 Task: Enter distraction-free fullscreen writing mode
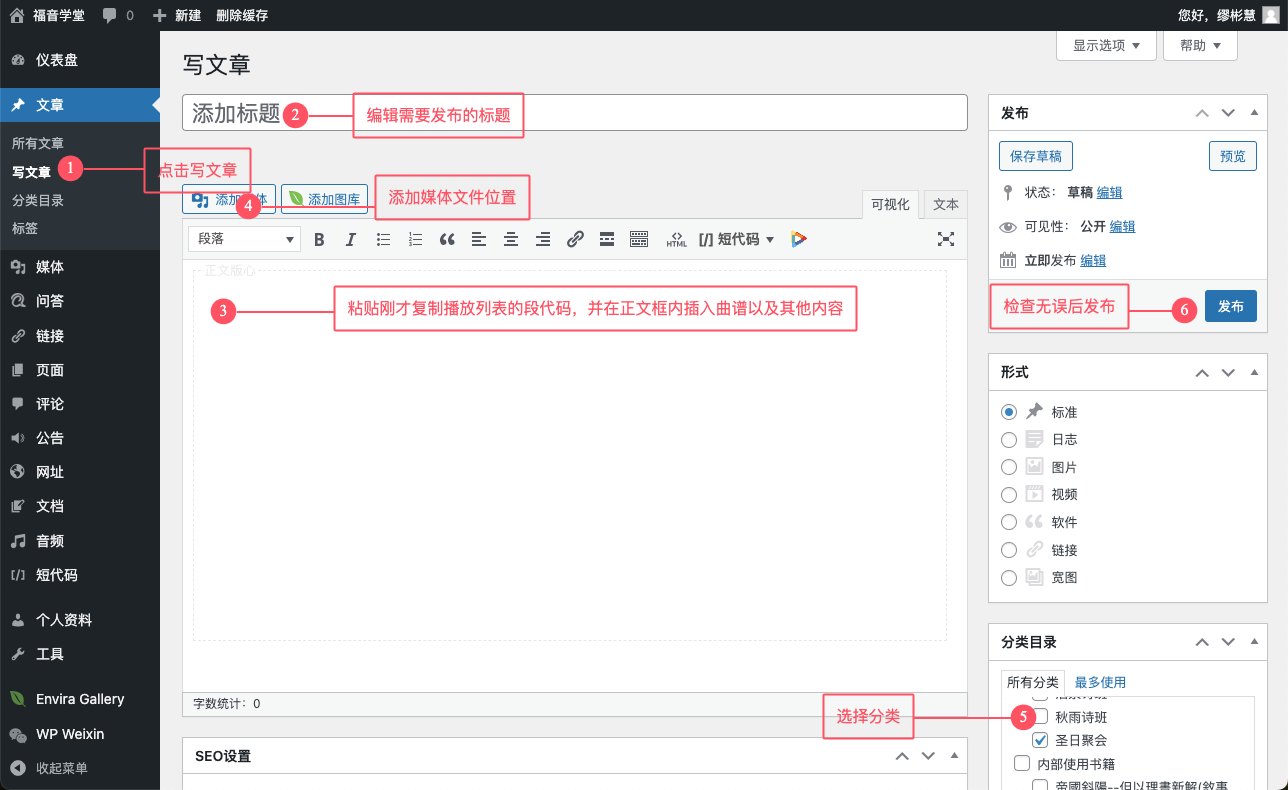(x=946, y=239)
